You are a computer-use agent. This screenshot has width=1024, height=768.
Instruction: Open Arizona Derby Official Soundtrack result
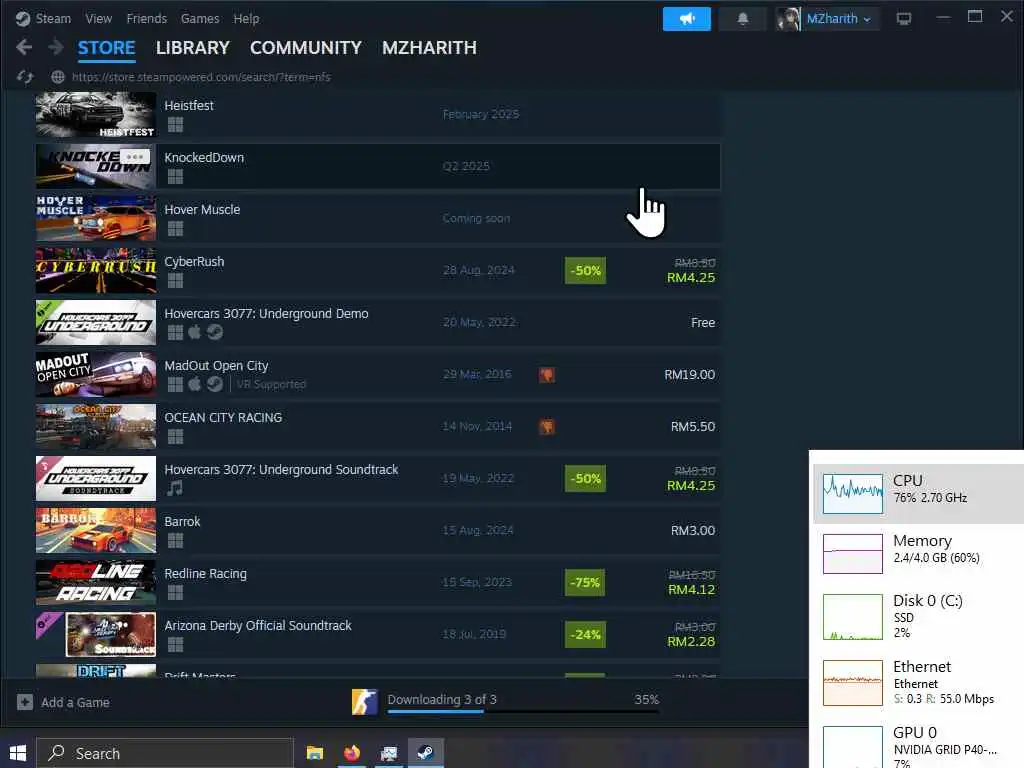378,634
